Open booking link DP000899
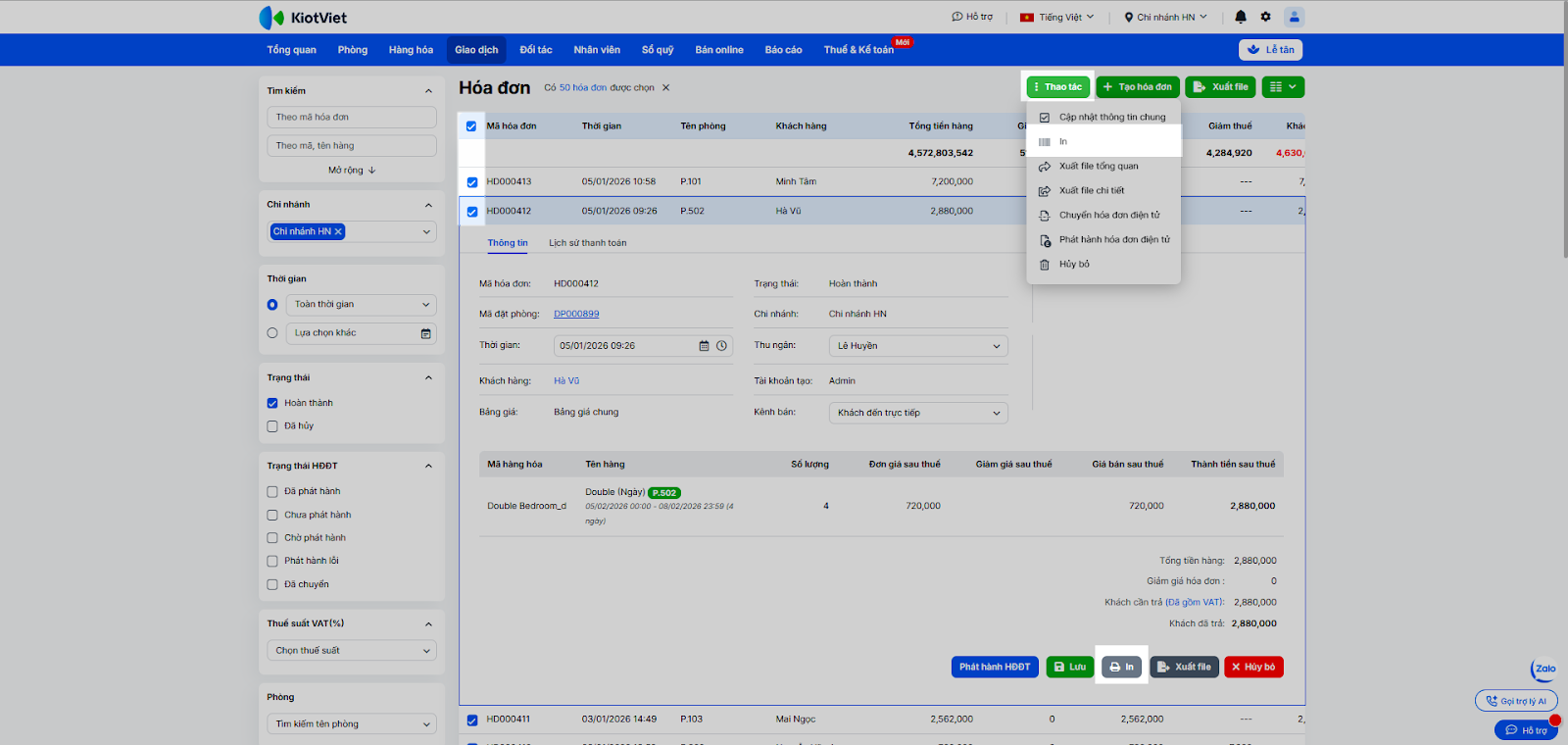 click(576, 315)
